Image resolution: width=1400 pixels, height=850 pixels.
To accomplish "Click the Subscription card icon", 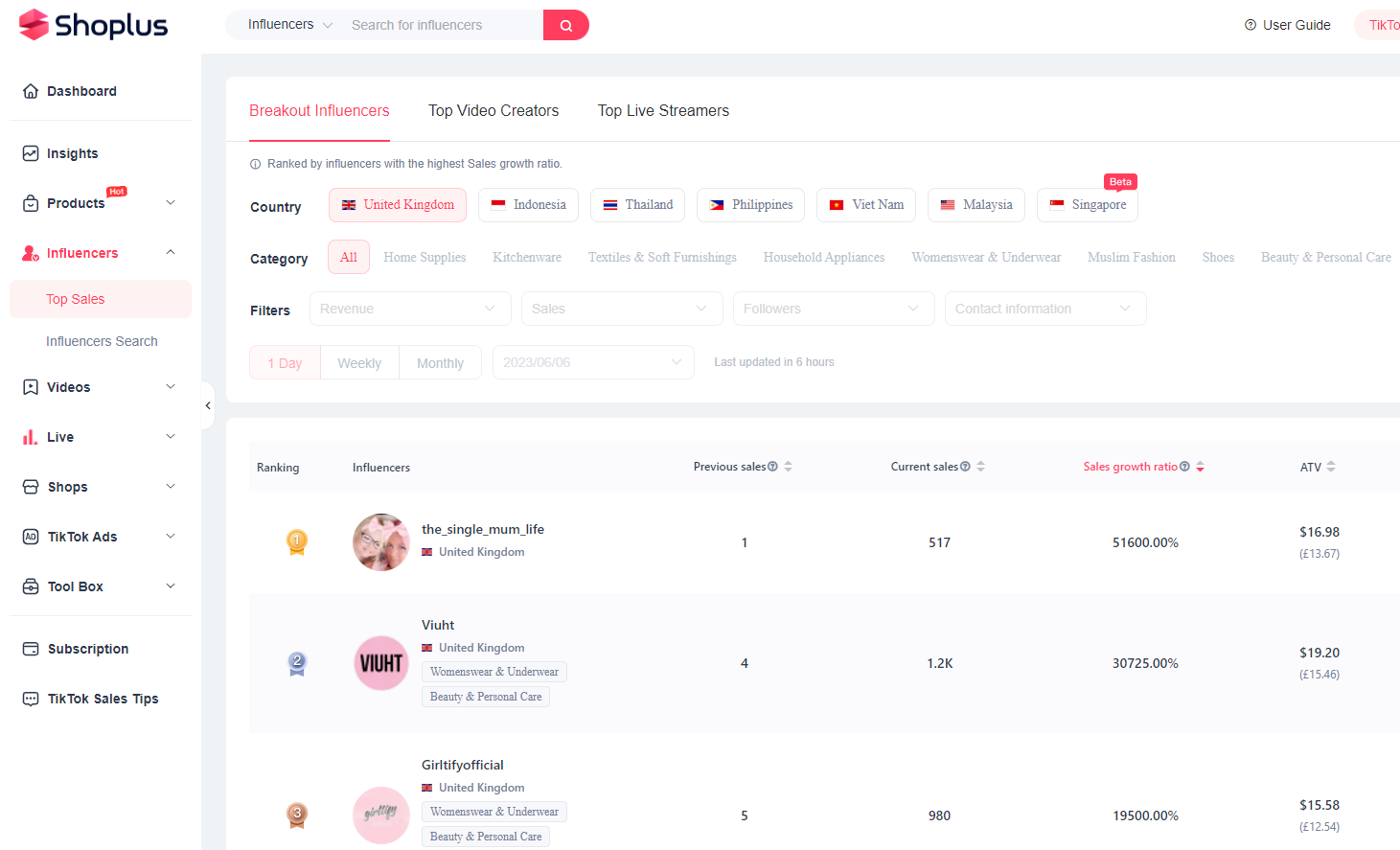I will pyautogui.click(x=31, y=649).
